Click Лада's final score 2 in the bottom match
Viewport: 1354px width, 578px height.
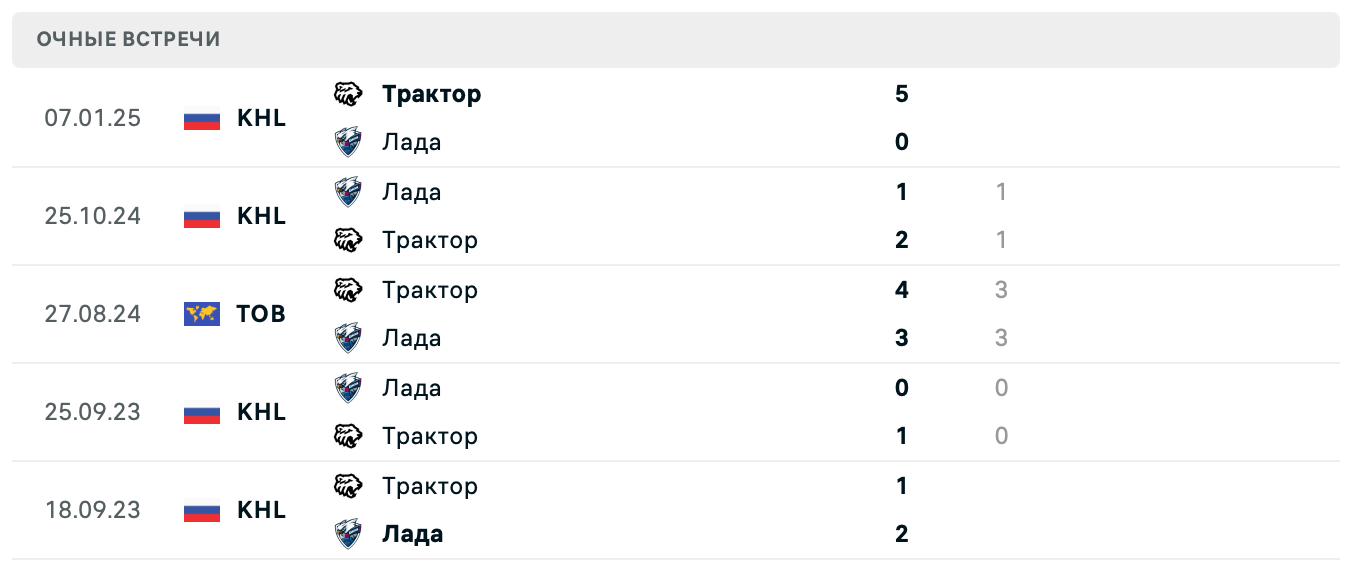click(x=901, y=534)
